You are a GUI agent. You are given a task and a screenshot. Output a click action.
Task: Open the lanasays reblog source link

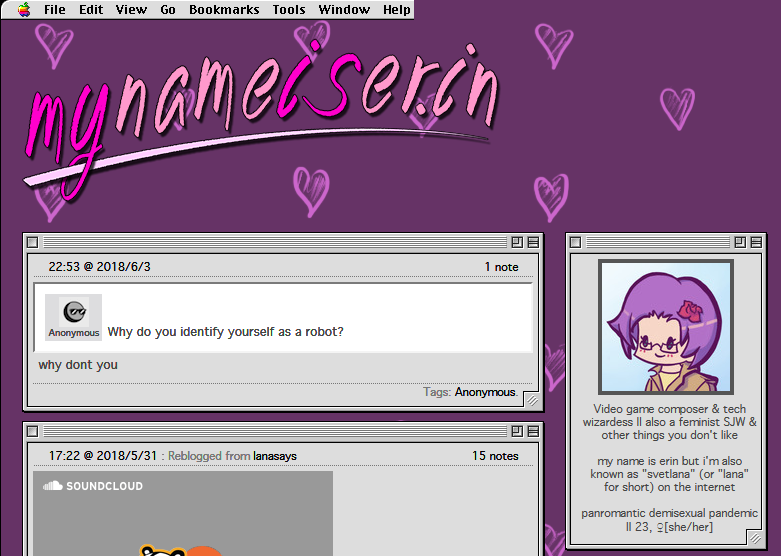pyautogui.click(x=275, y=456)
